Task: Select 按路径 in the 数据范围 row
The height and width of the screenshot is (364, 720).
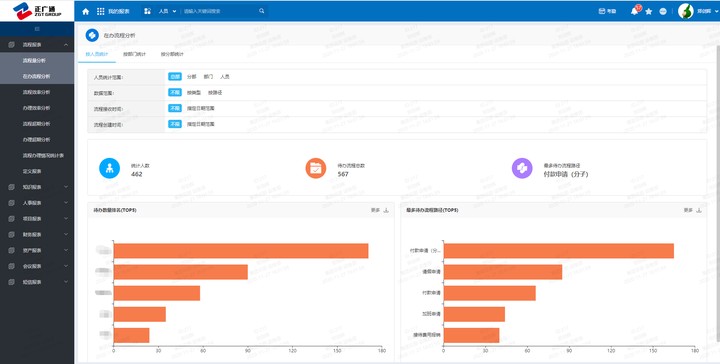Action: click(215, 92)
